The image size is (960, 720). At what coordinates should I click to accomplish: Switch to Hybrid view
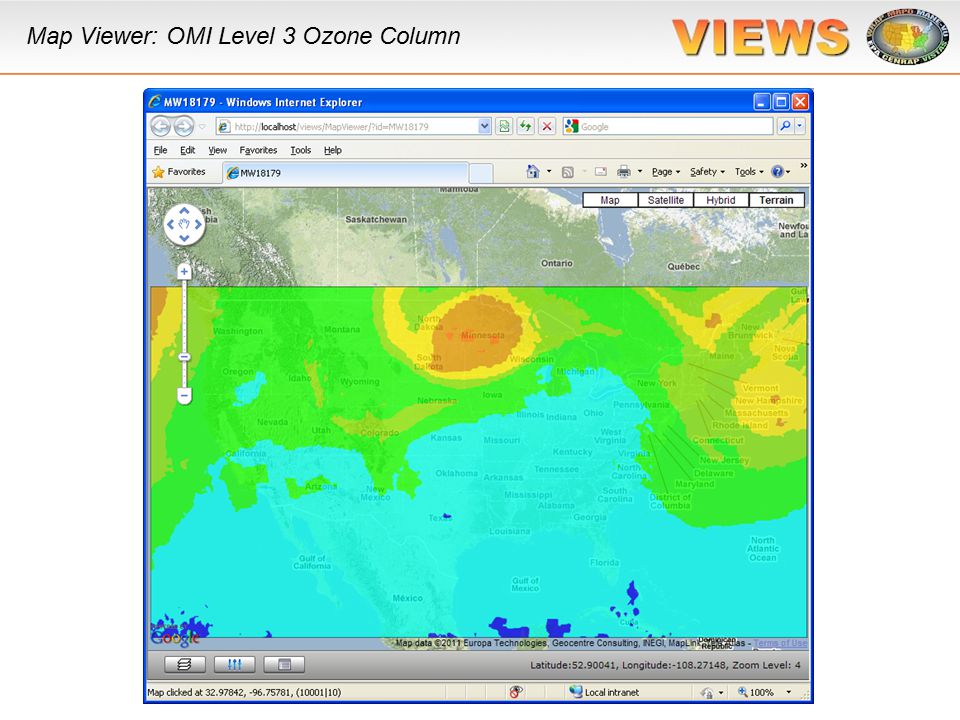(x=721, y=200)
